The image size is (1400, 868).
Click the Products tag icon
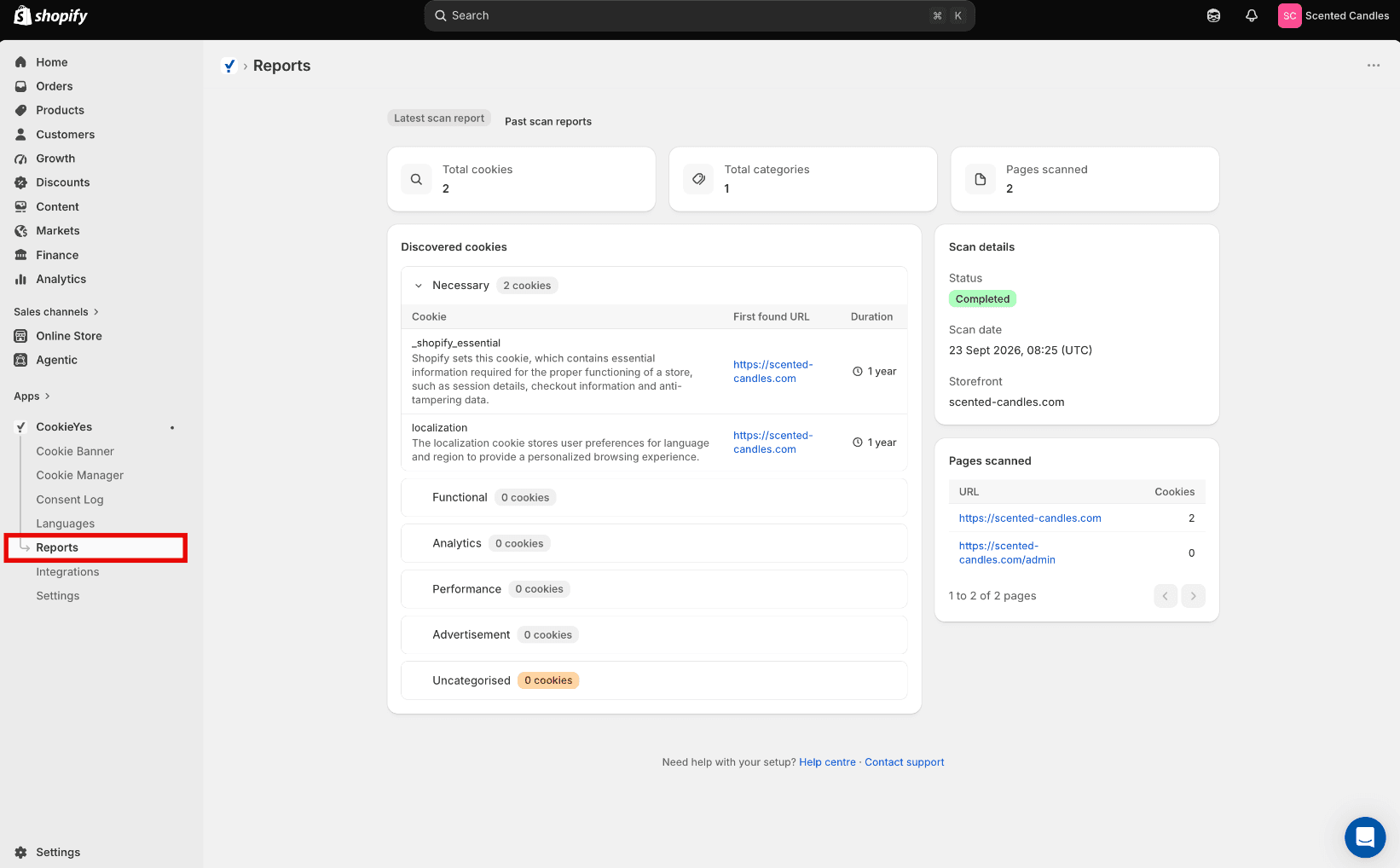(x=21, y=110)
